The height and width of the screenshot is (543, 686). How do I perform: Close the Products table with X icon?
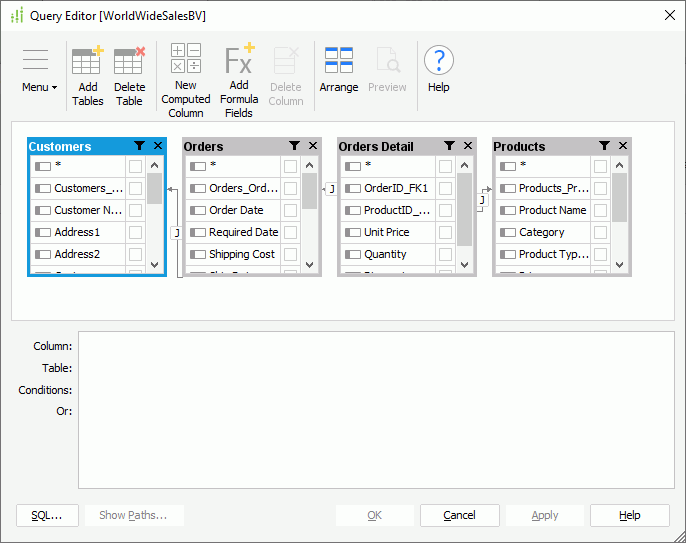coord(622,146)
